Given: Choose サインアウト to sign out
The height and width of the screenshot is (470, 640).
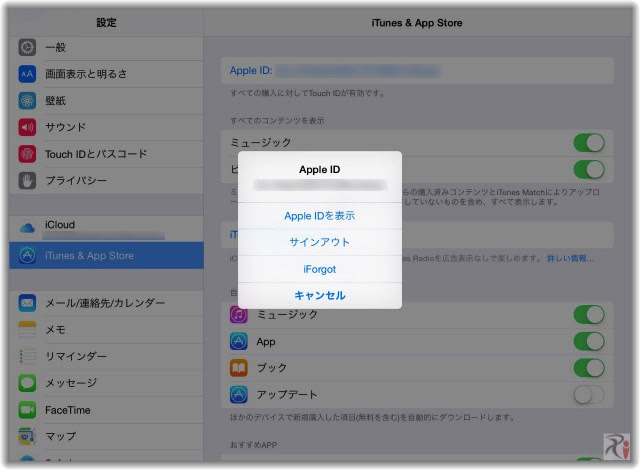Looking at the screenshot, I should point(320,242).
